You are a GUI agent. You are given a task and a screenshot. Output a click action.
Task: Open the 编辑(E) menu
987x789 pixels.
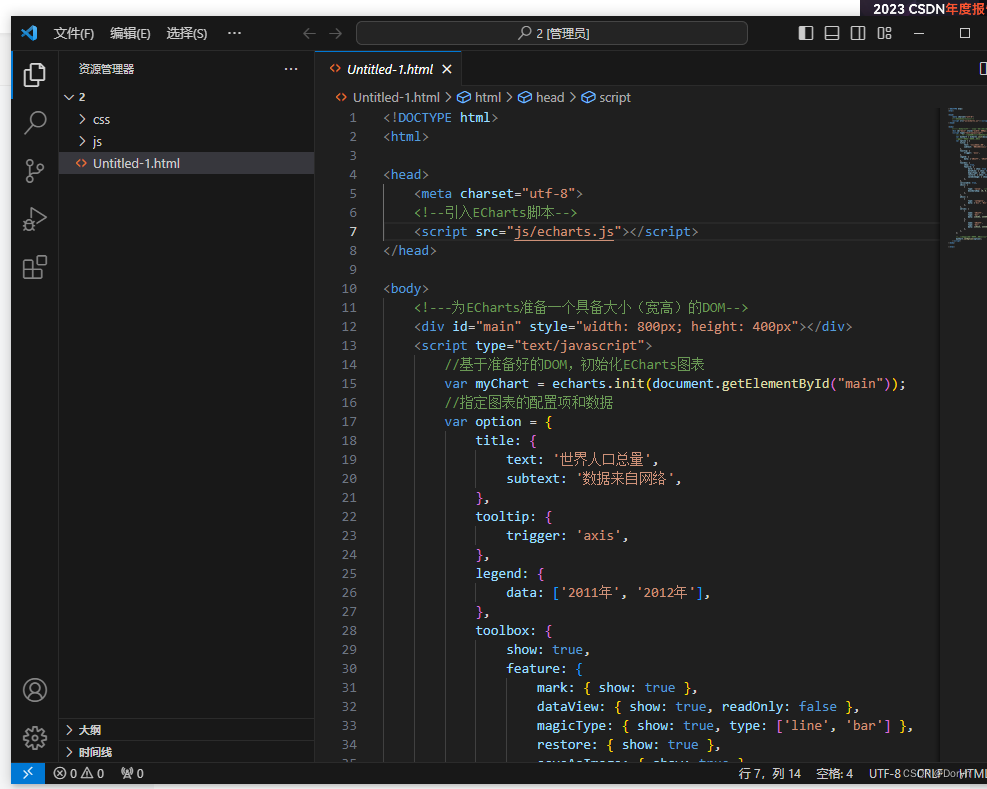(130, 33)
